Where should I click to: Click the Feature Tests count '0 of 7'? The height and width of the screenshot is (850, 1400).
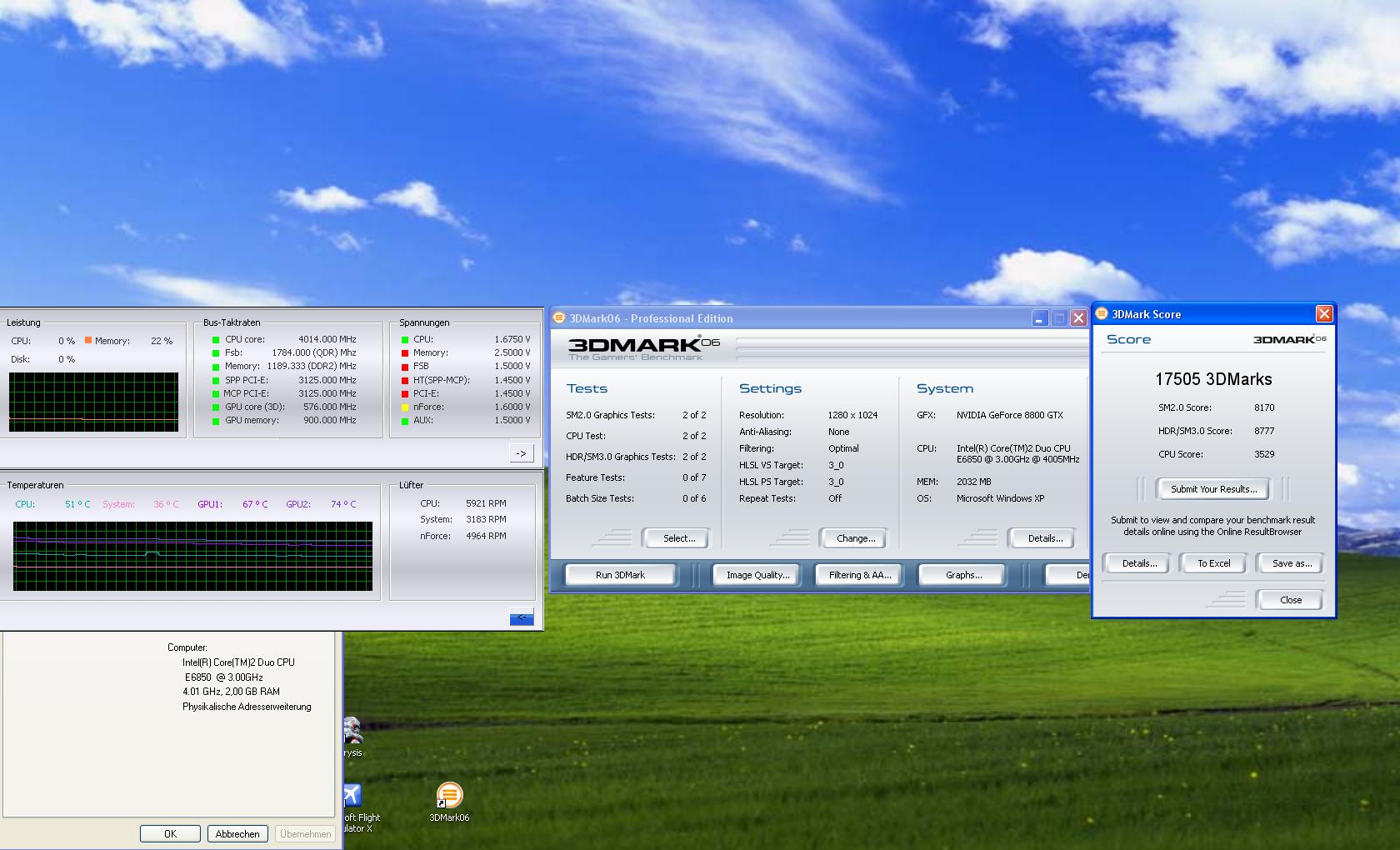pyautogui.click(x=694, y=477)
